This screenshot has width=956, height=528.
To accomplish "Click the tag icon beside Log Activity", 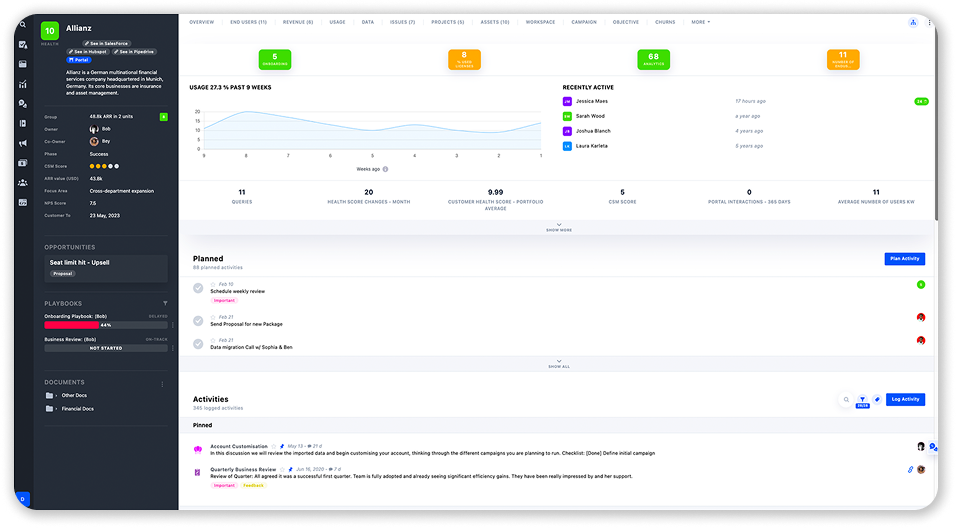I will 877,399.
